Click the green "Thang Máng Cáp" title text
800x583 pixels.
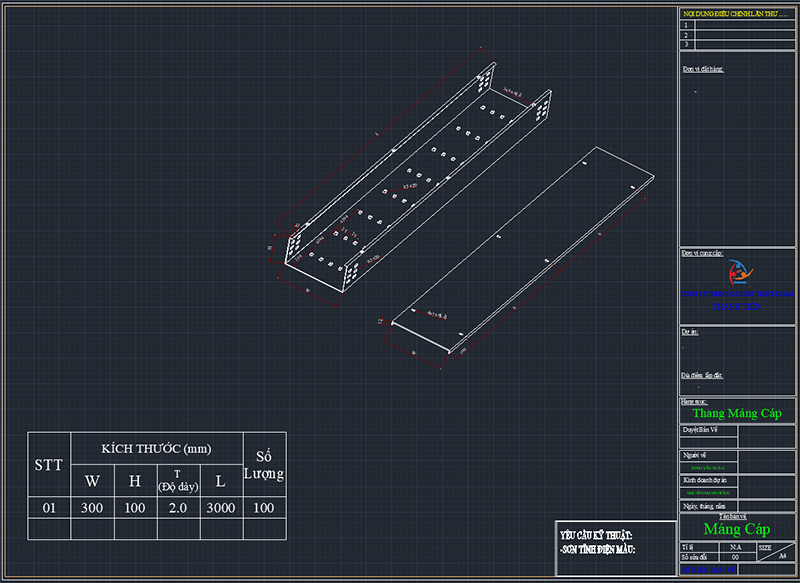click(x=736, y=413)
